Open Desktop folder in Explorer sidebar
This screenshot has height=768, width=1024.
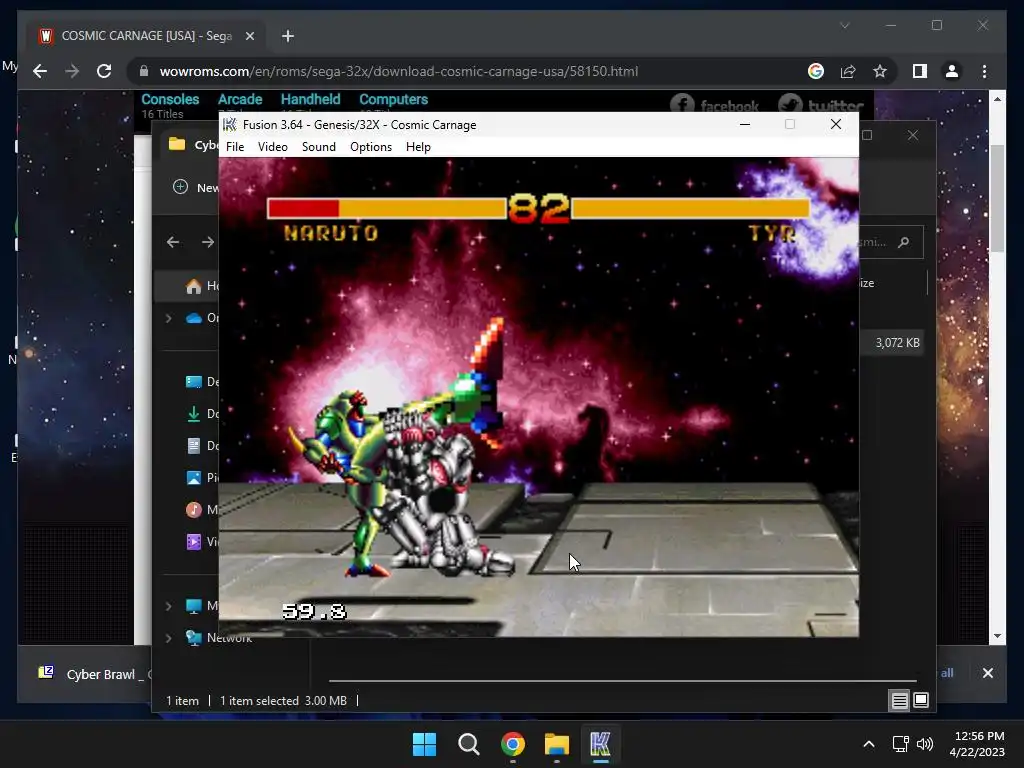point(201,382)
